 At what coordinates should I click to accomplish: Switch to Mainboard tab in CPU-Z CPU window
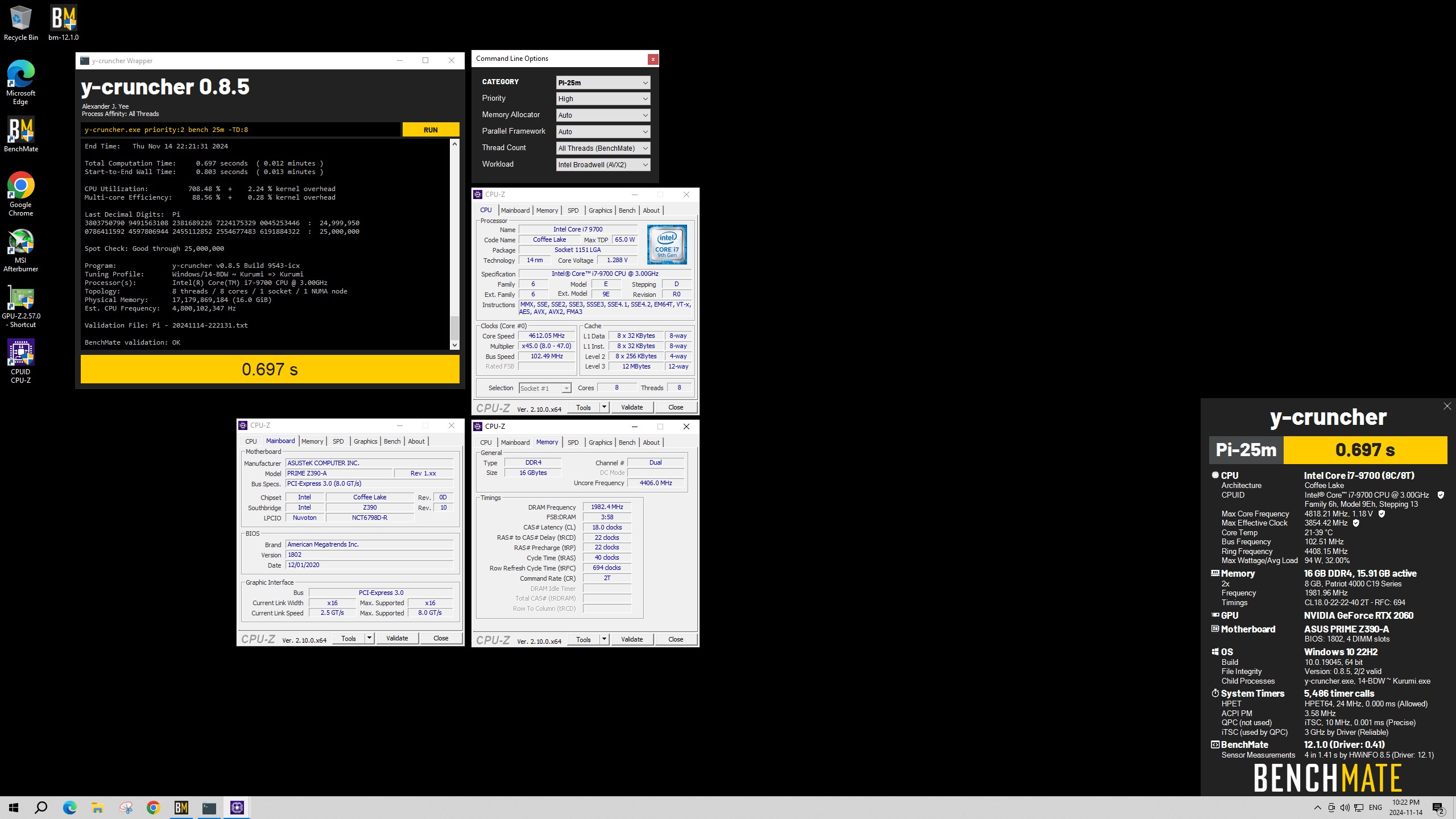pos(515,210)
